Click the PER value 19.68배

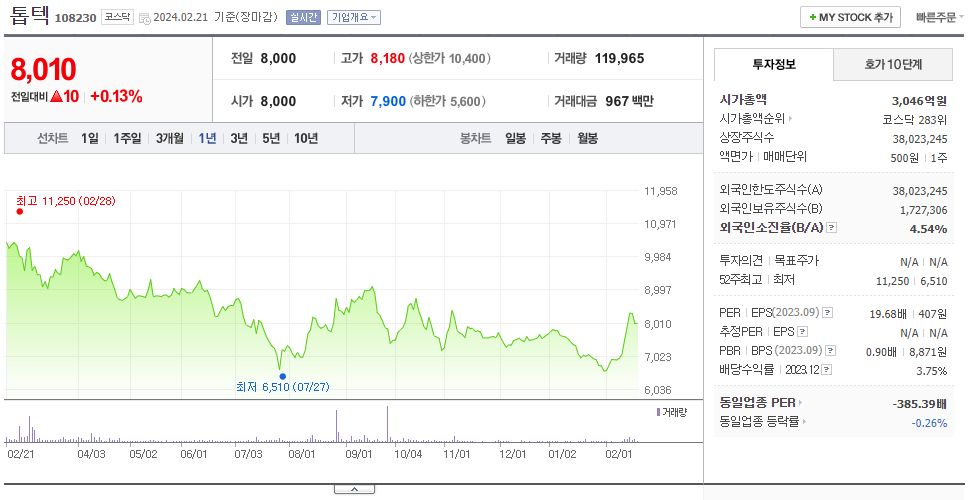click(x=888, y=314)
